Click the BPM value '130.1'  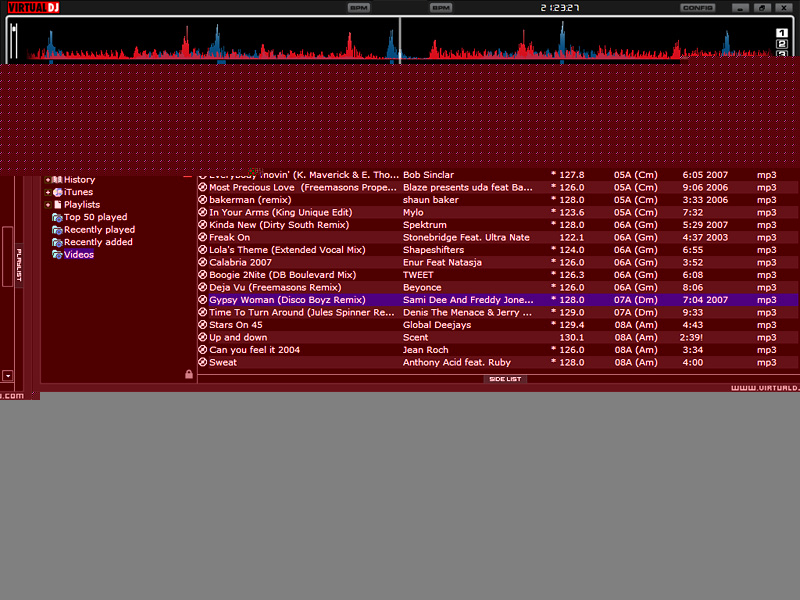click(572, 337)
